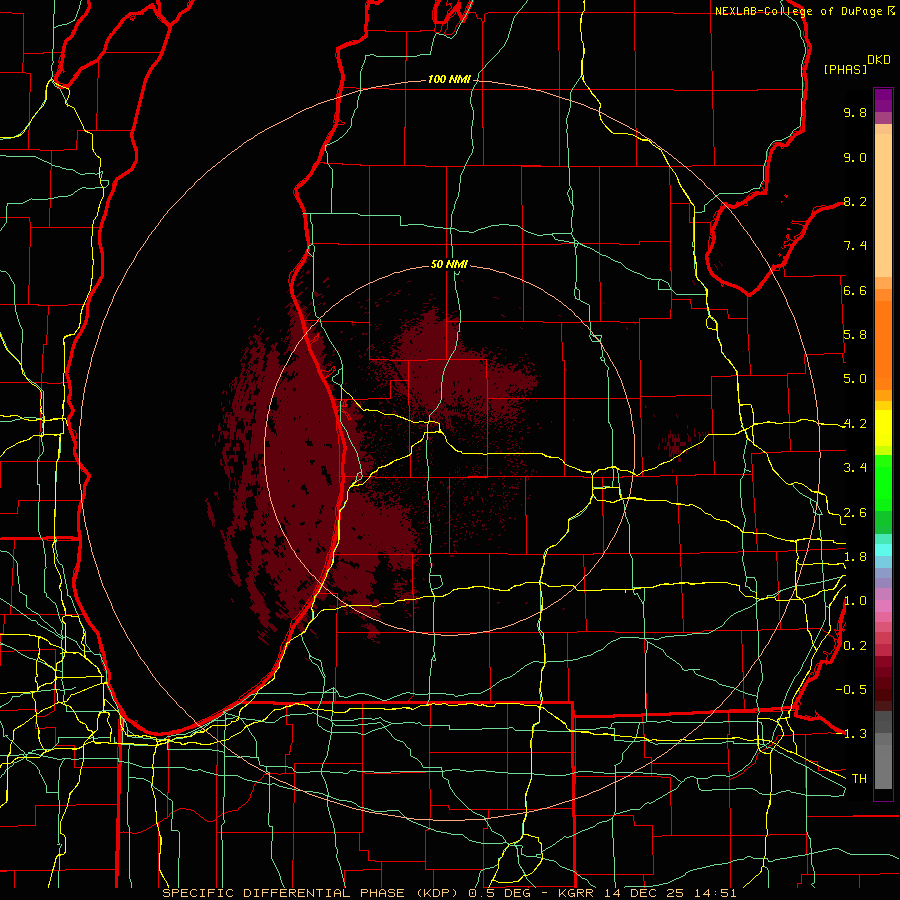This screenshot has height=900, width=900.
Task: Click the 4.2 value on the color scale
Action: tap(855, 424)
